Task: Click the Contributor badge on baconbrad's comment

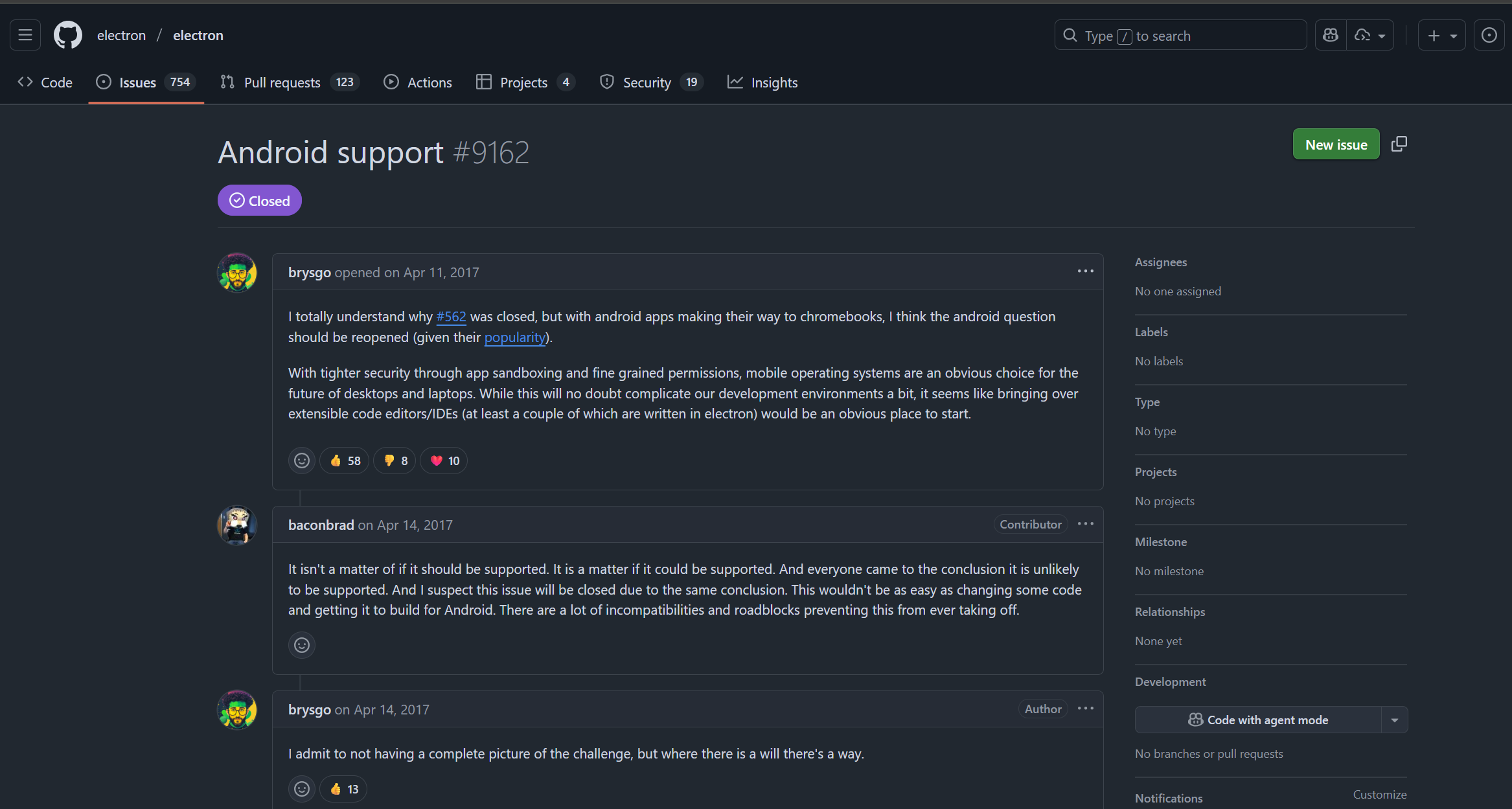Action: (x=1031, y=524)
